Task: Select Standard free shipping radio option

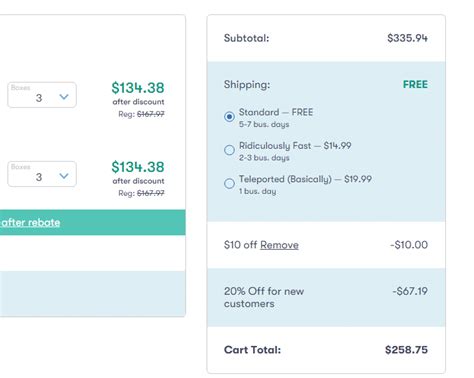Action: (x=229, y=117)
